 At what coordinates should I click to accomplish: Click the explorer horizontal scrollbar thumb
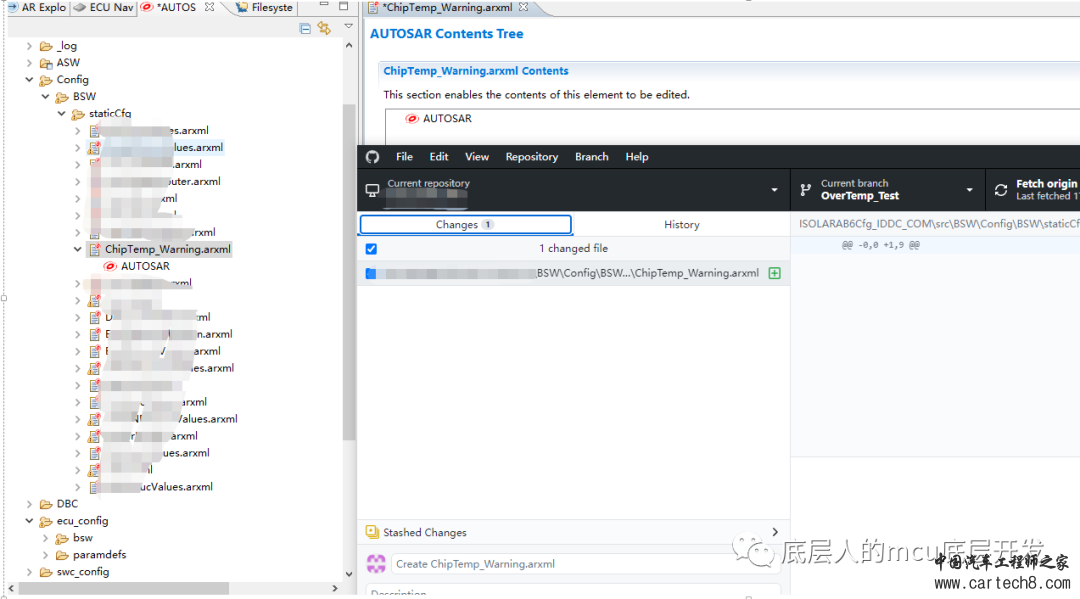pos(124,589)
